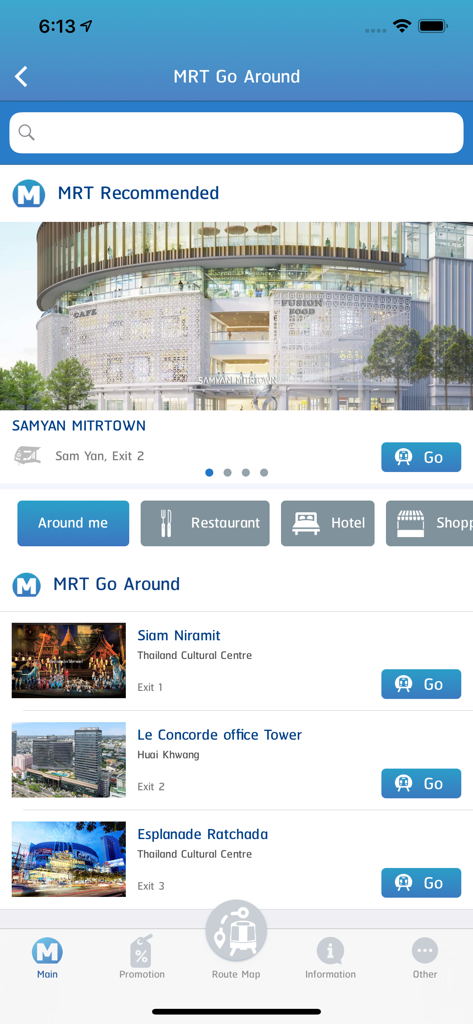The height and width of the screenshot is (1024, 473).
Task: Tap the battery status icon
Action: pos(432,26)
